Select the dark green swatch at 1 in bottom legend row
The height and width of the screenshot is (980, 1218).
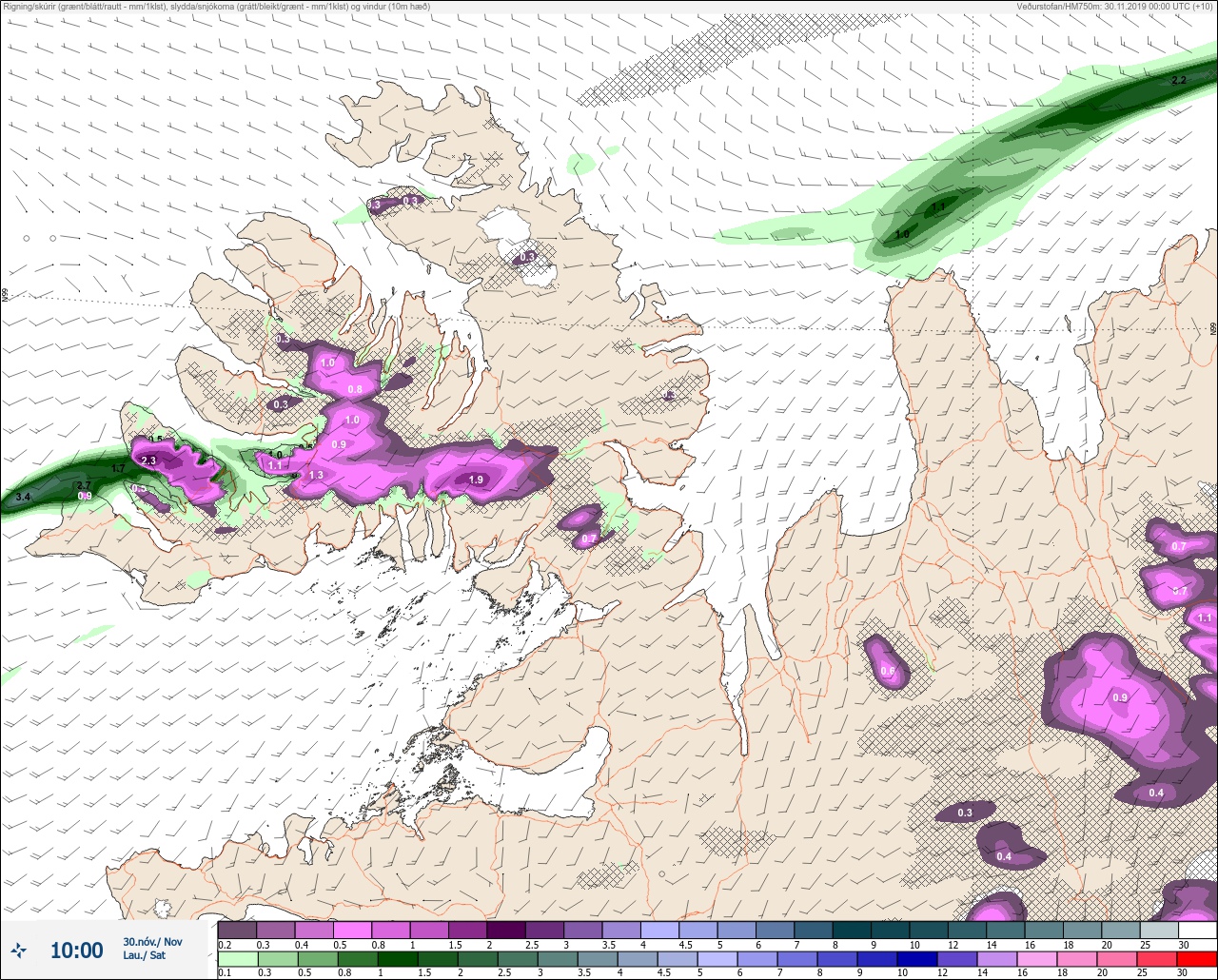[x=399, y=958]
